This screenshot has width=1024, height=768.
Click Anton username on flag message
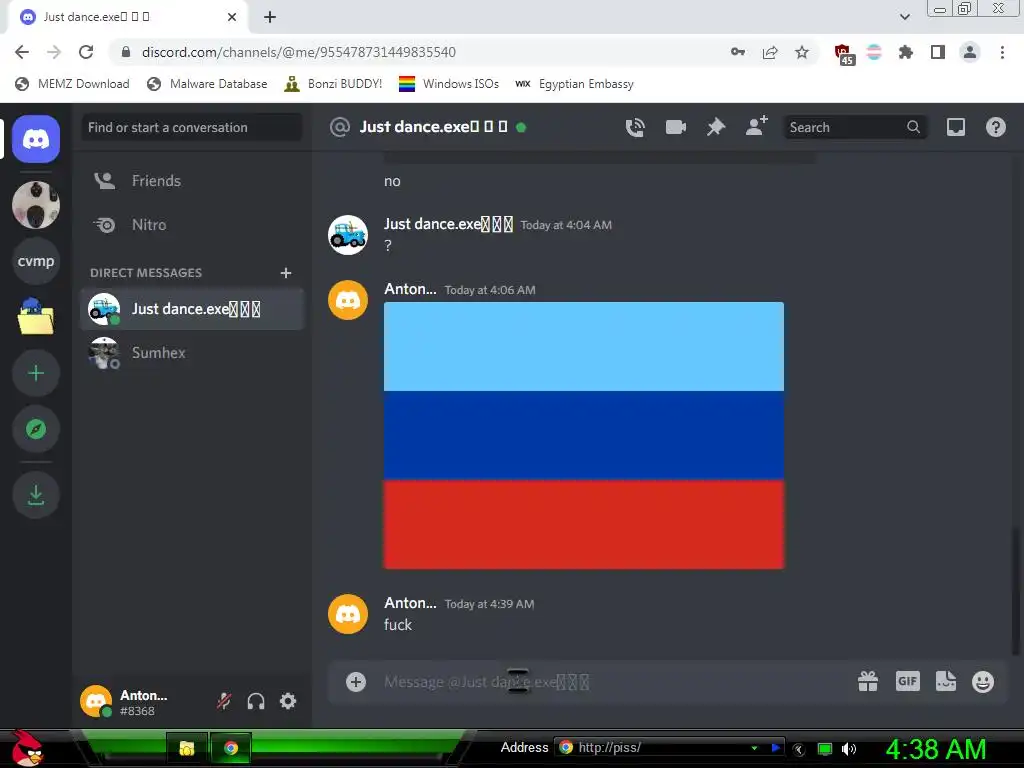click(x=410, y=289)
